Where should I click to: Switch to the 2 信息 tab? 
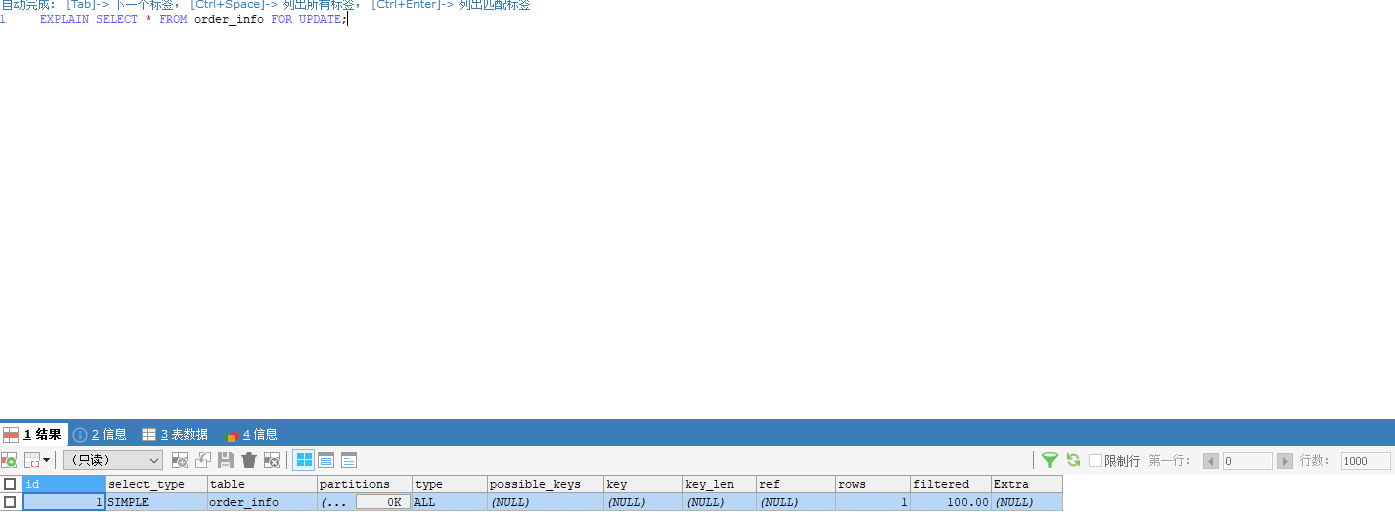100,434
